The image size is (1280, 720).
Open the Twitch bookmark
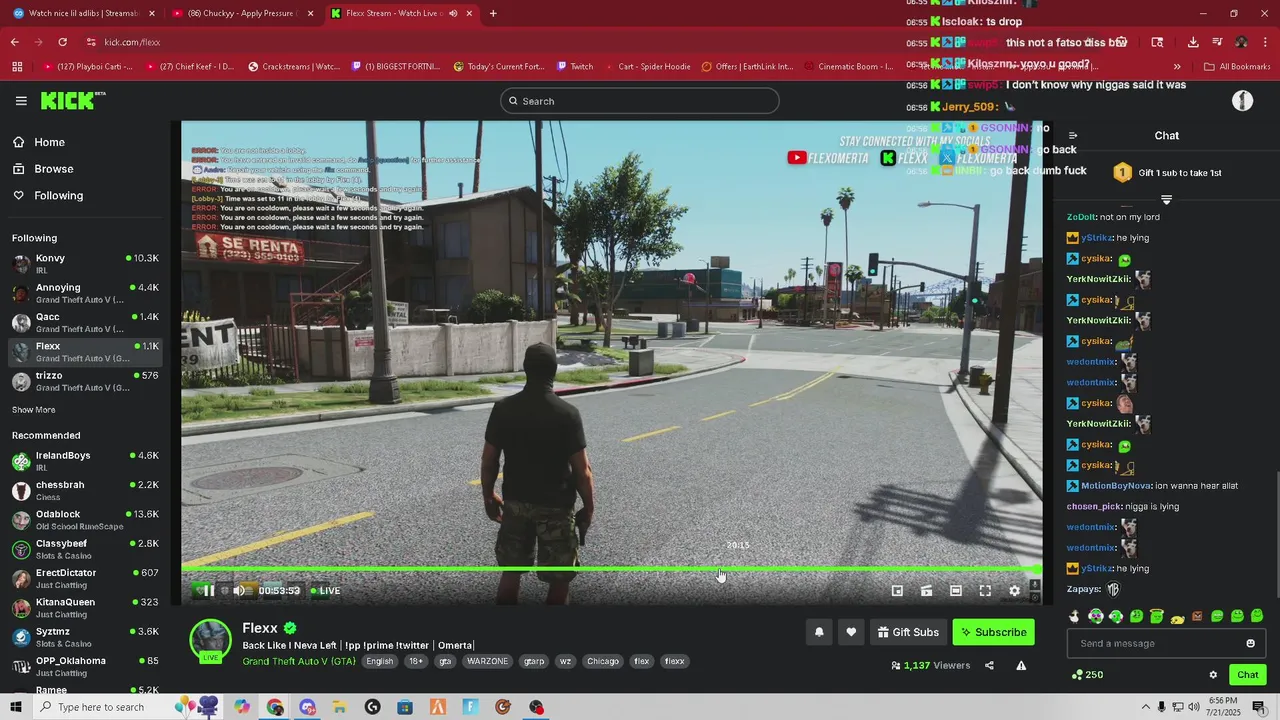[575, 67]
